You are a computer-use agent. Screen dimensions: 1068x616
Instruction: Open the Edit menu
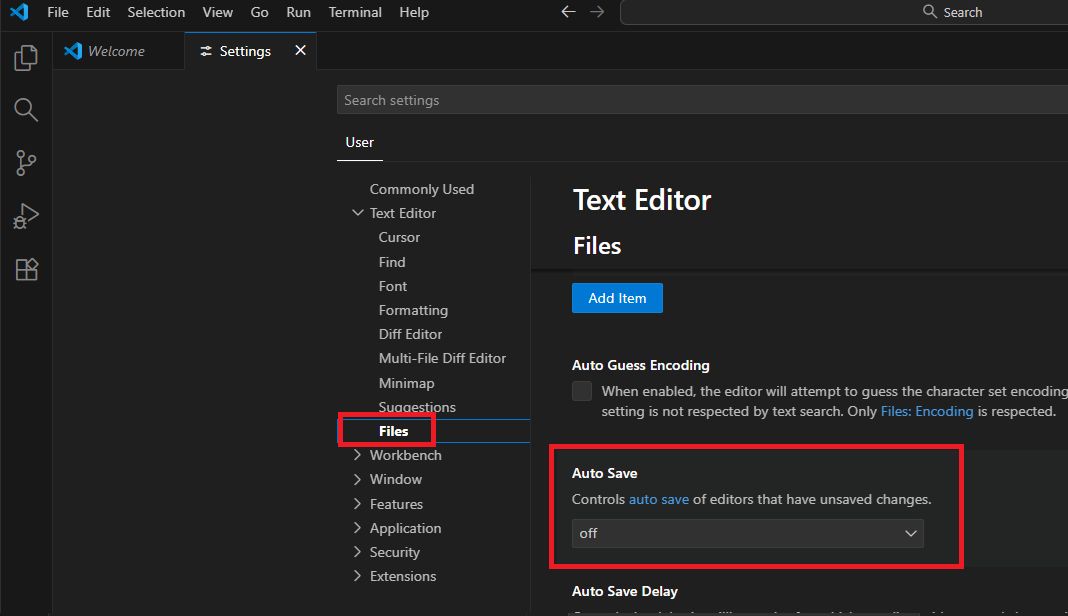pyautogui.click(x=98, y=12)
